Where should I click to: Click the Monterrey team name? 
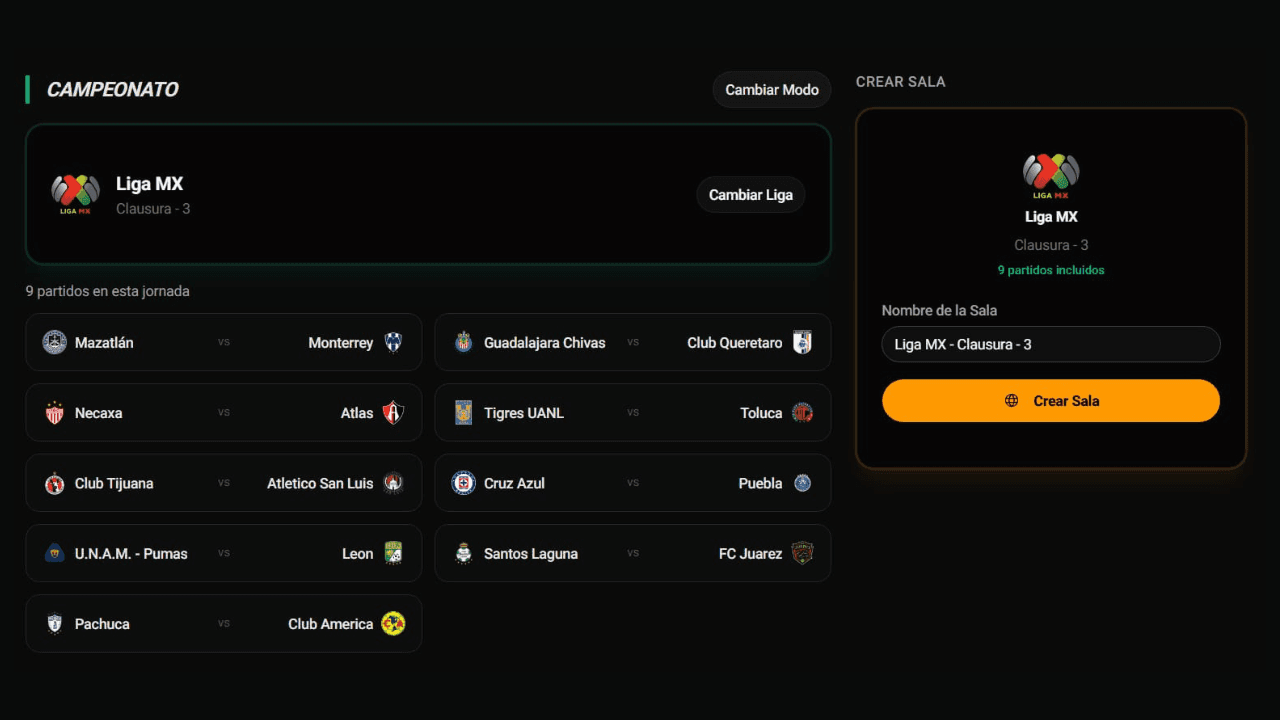[340, 343]
